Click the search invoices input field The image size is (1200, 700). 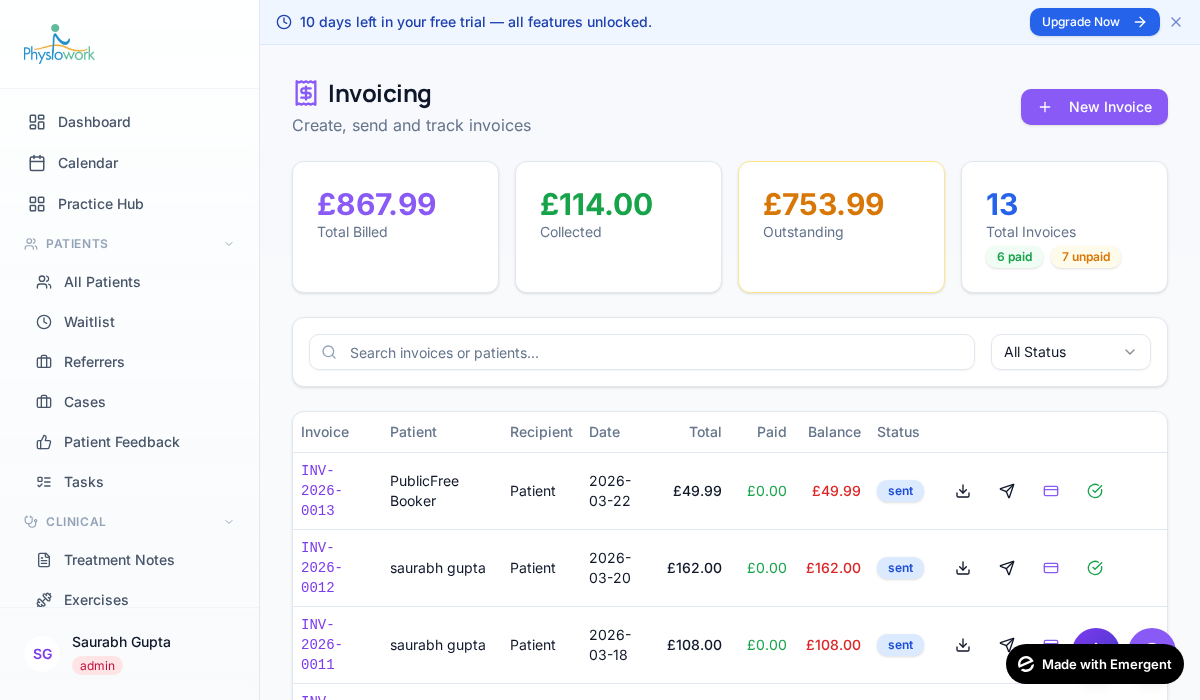click(642, 352)
